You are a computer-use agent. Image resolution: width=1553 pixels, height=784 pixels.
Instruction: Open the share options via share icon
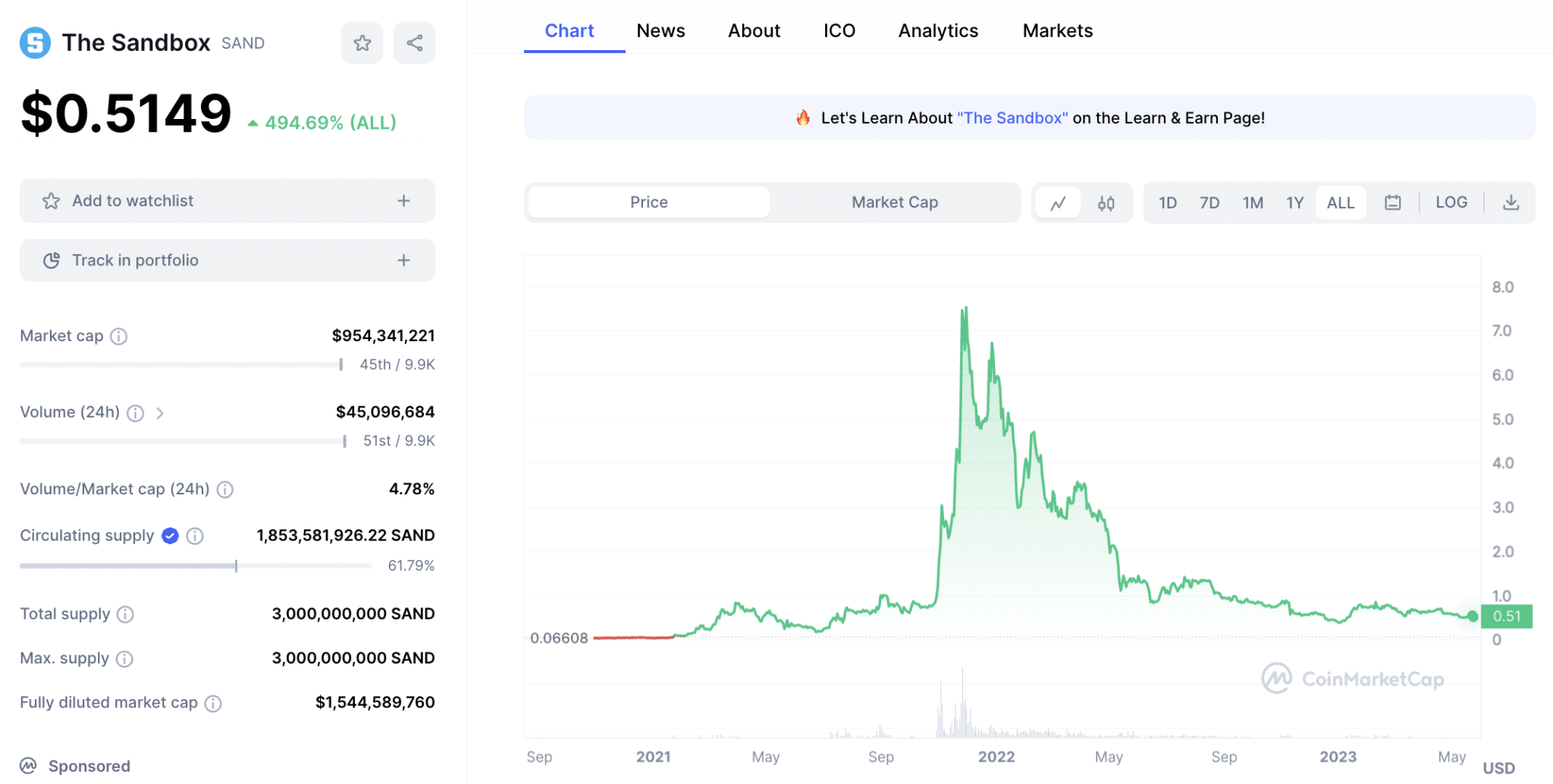414,42
